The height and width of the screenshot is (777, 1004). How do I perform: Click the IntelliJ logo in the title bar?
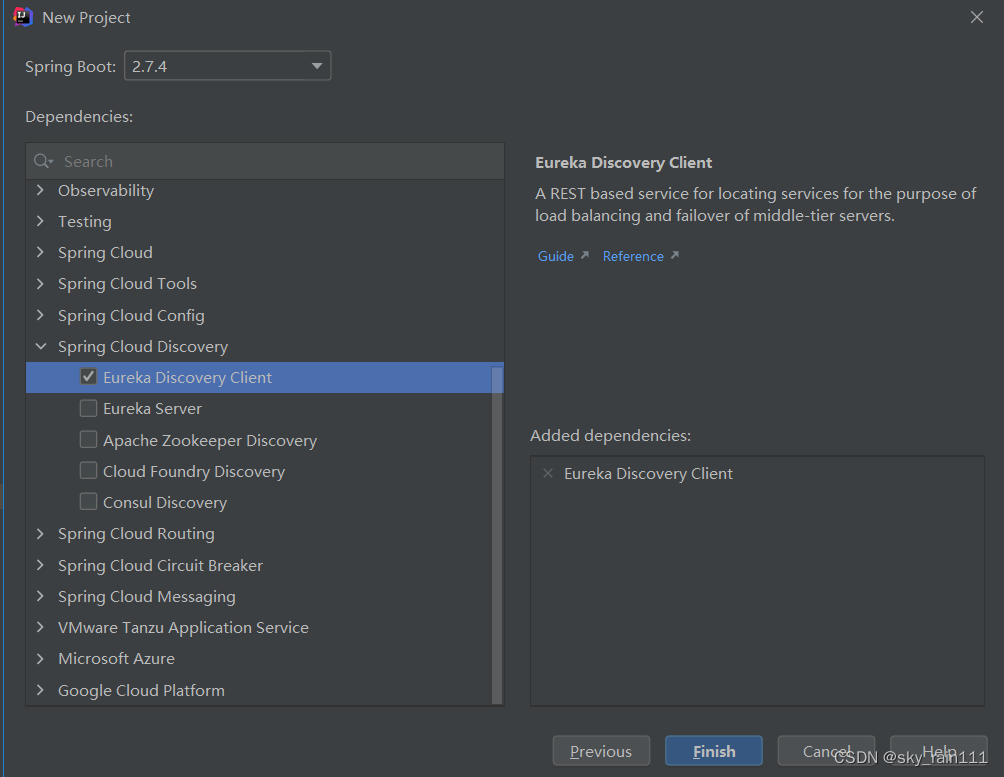point(22,16)
